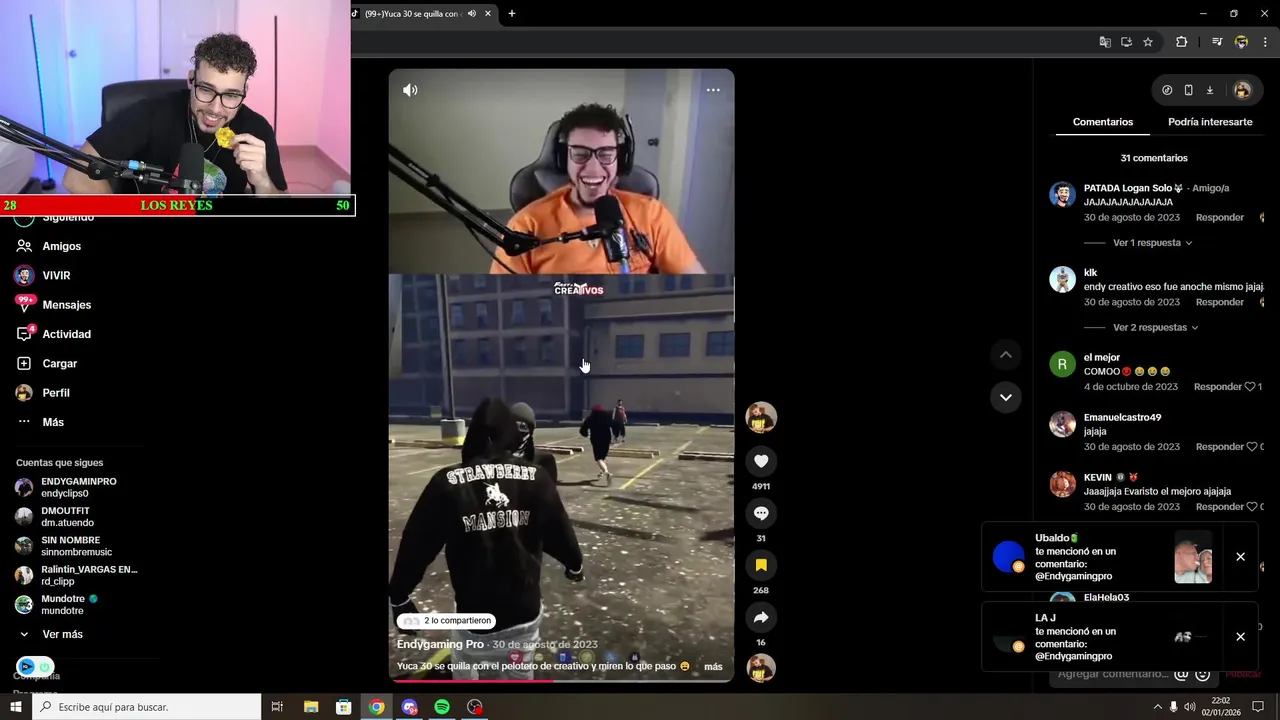Like el mejor's comment
This screenshot has height=720, width=1280.
[x=1250, y=387]
